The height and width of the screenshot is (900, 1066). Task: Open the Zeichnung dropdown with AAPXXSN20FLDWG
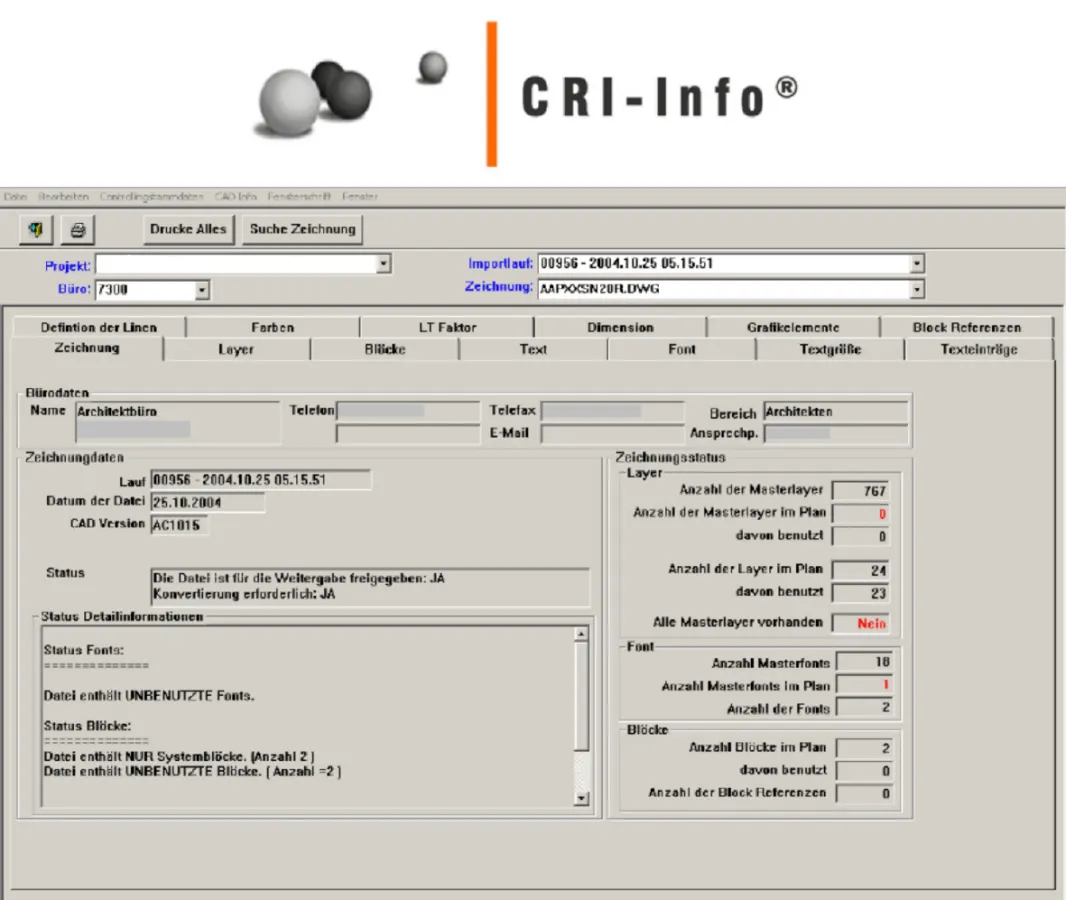point(917,289)
